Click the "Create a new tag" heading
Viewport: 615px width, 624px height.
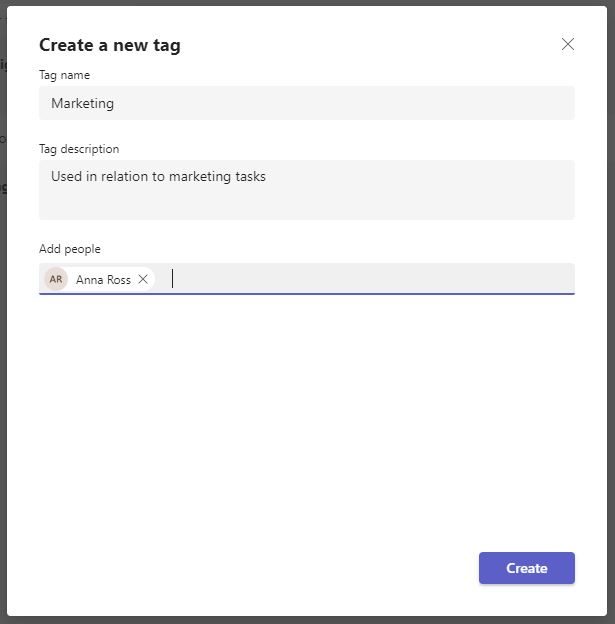(x=110, y=45)
